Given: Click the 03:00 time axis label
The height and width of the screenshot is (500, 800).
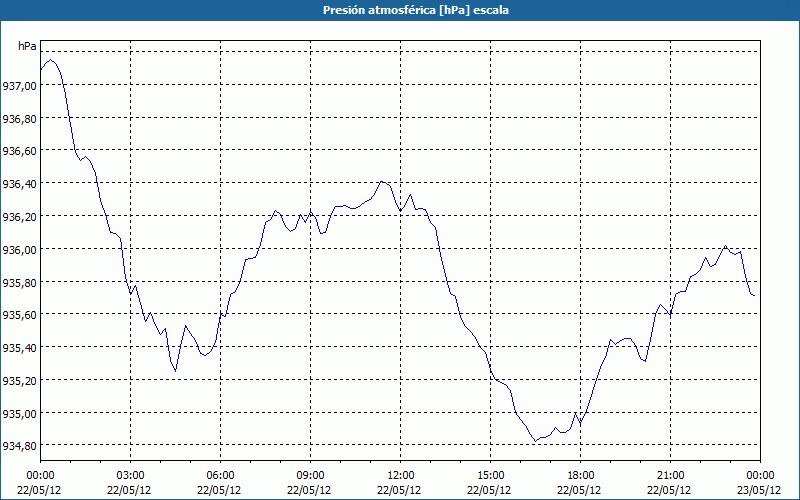Looking at the screenshot, I should [x=130, y=476].
